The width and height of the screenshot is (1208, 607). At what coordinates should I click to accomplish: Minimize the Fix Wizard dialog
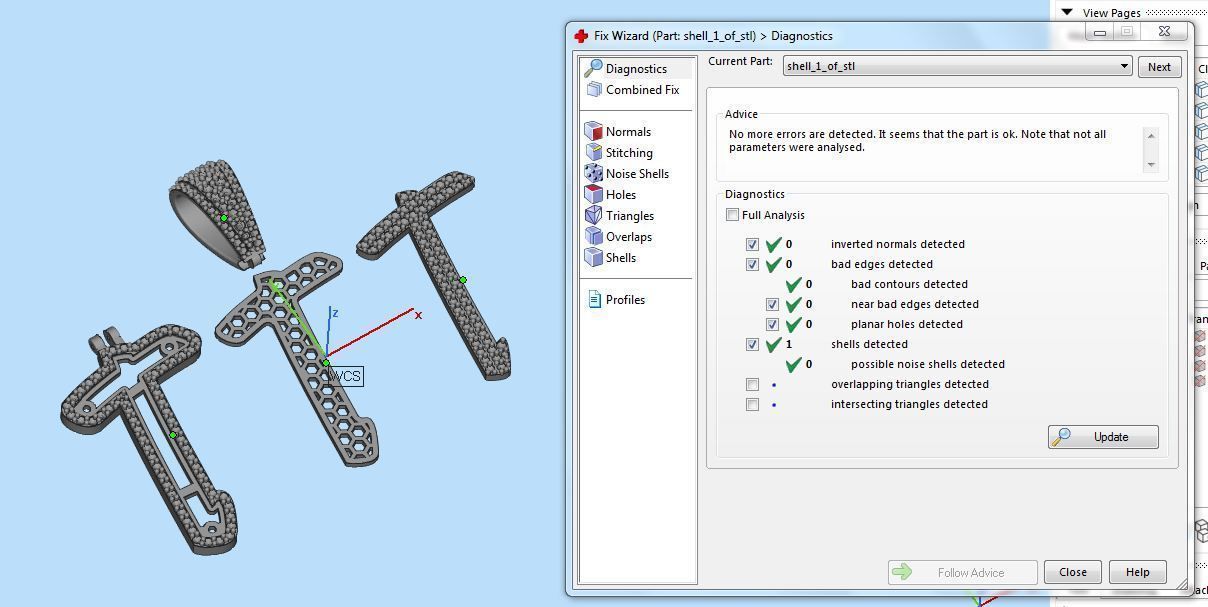[x=1100, y=32]
